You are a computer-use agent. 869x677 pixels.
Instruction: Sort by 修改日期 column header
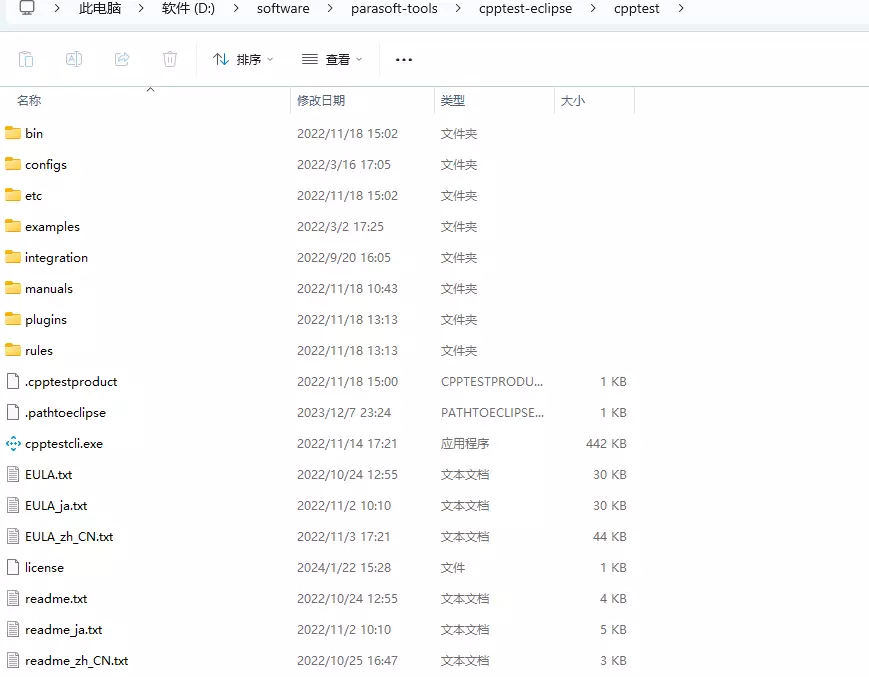[x=321, y=101]
